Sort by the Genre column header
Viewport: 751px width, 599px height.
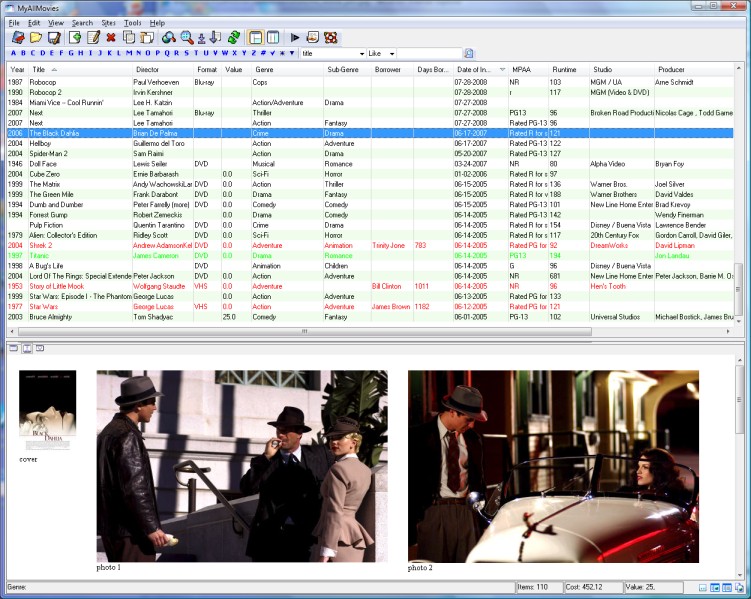(287, 69)
